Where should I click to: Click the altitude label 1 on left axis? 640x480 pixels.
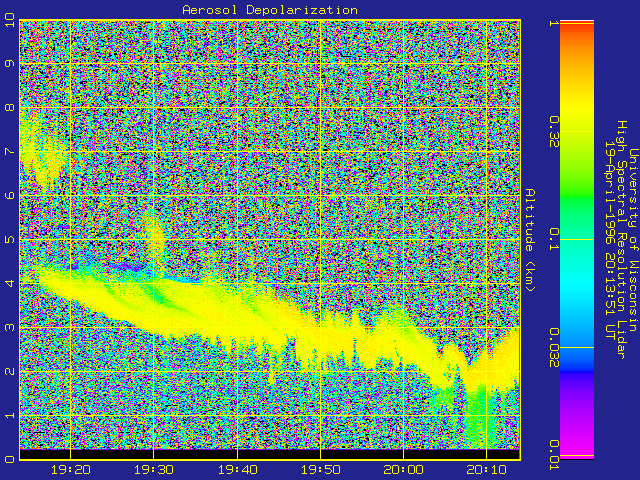point(9,415)
